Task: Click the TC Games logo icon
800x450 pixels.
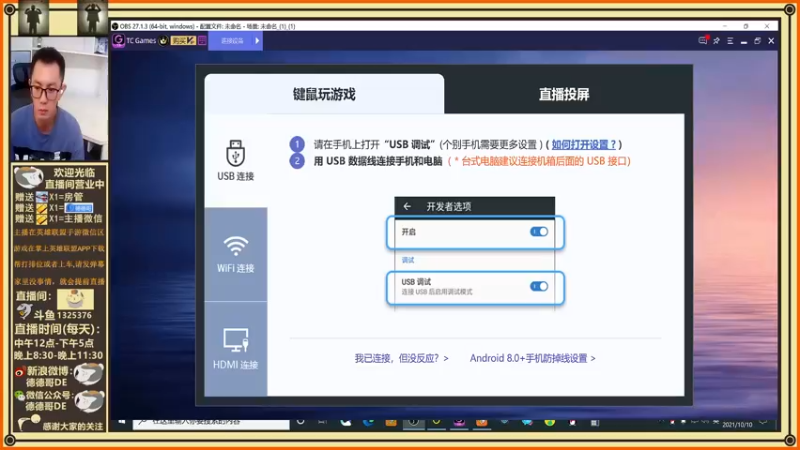Action: [x=118, y=40]
